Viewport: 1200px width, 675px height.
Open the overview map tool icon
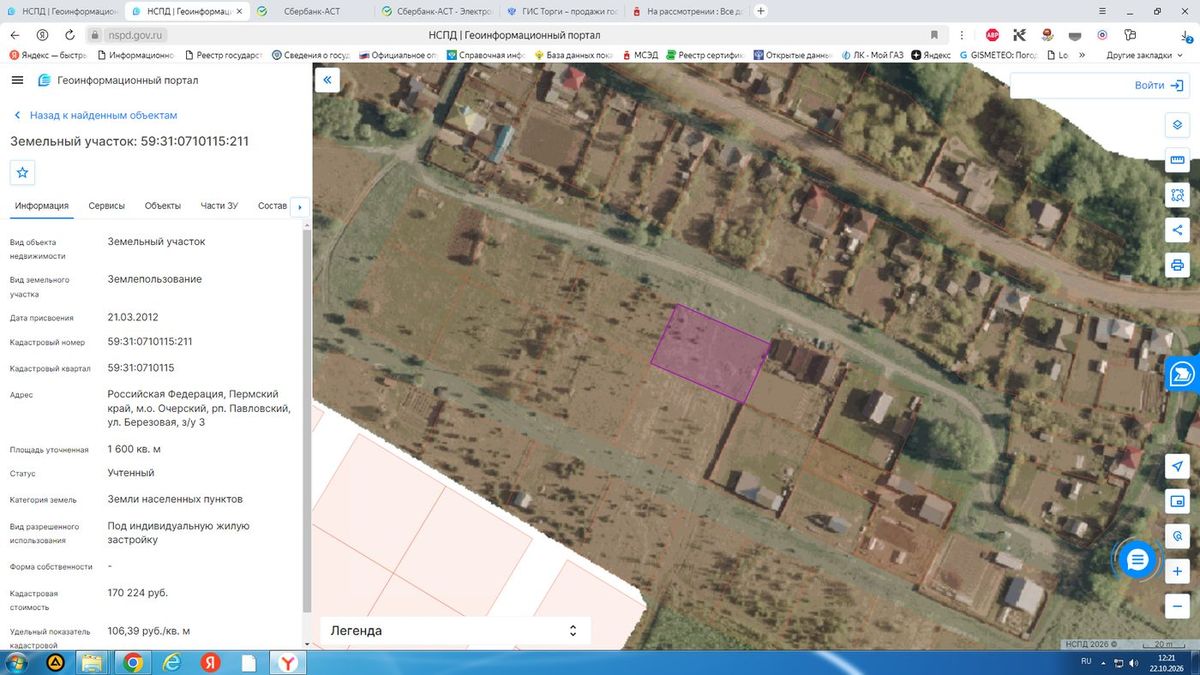point(1177,501)
